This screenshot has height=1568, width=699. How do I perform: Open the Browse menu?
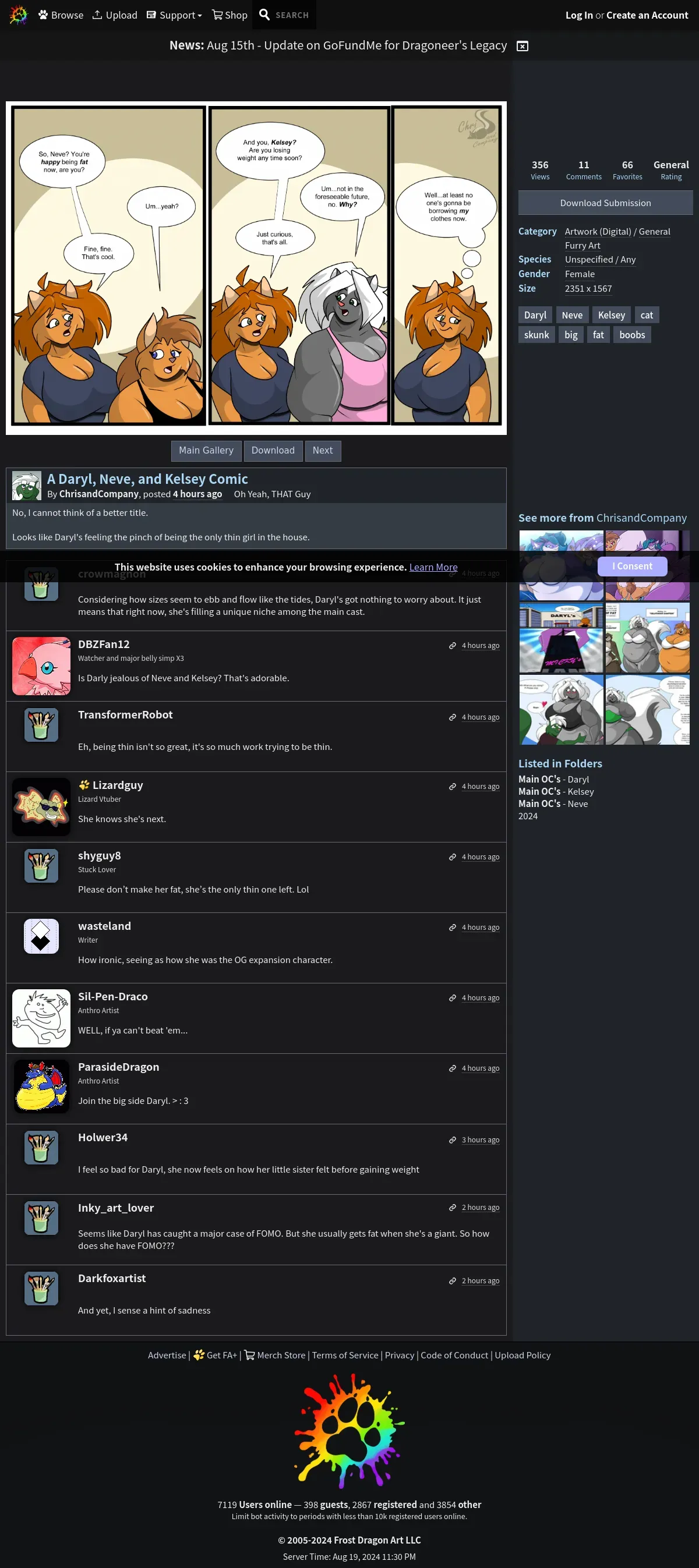(x=61, y=15)
